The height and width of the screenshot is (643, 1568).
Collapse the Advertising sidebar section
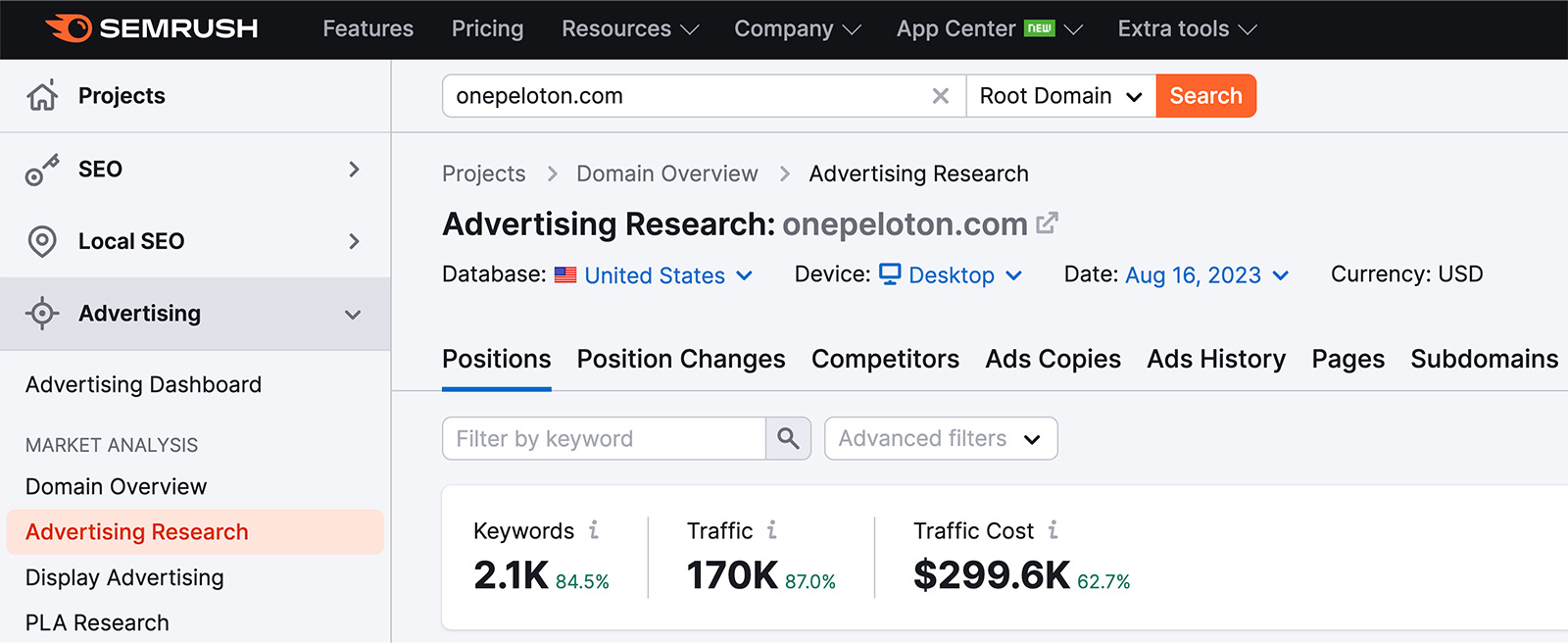(x=353, y=315)
